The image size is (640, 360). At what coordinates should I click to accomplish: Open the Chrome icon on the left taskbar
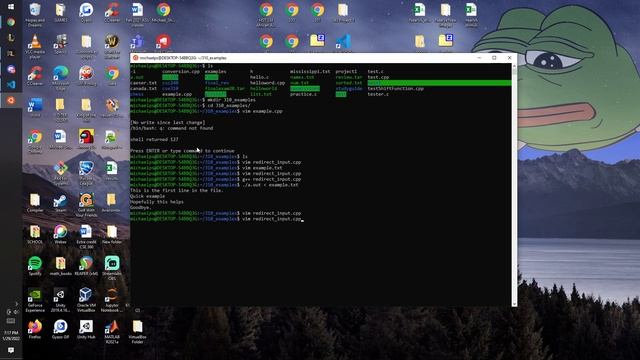point(11,22)
